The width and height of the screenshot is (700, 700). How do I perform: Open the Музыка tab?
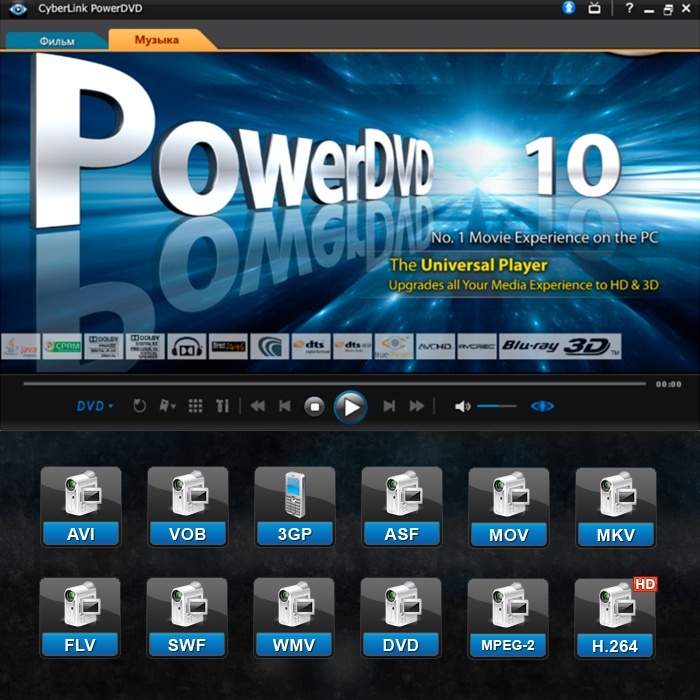[x=157, y=40]
